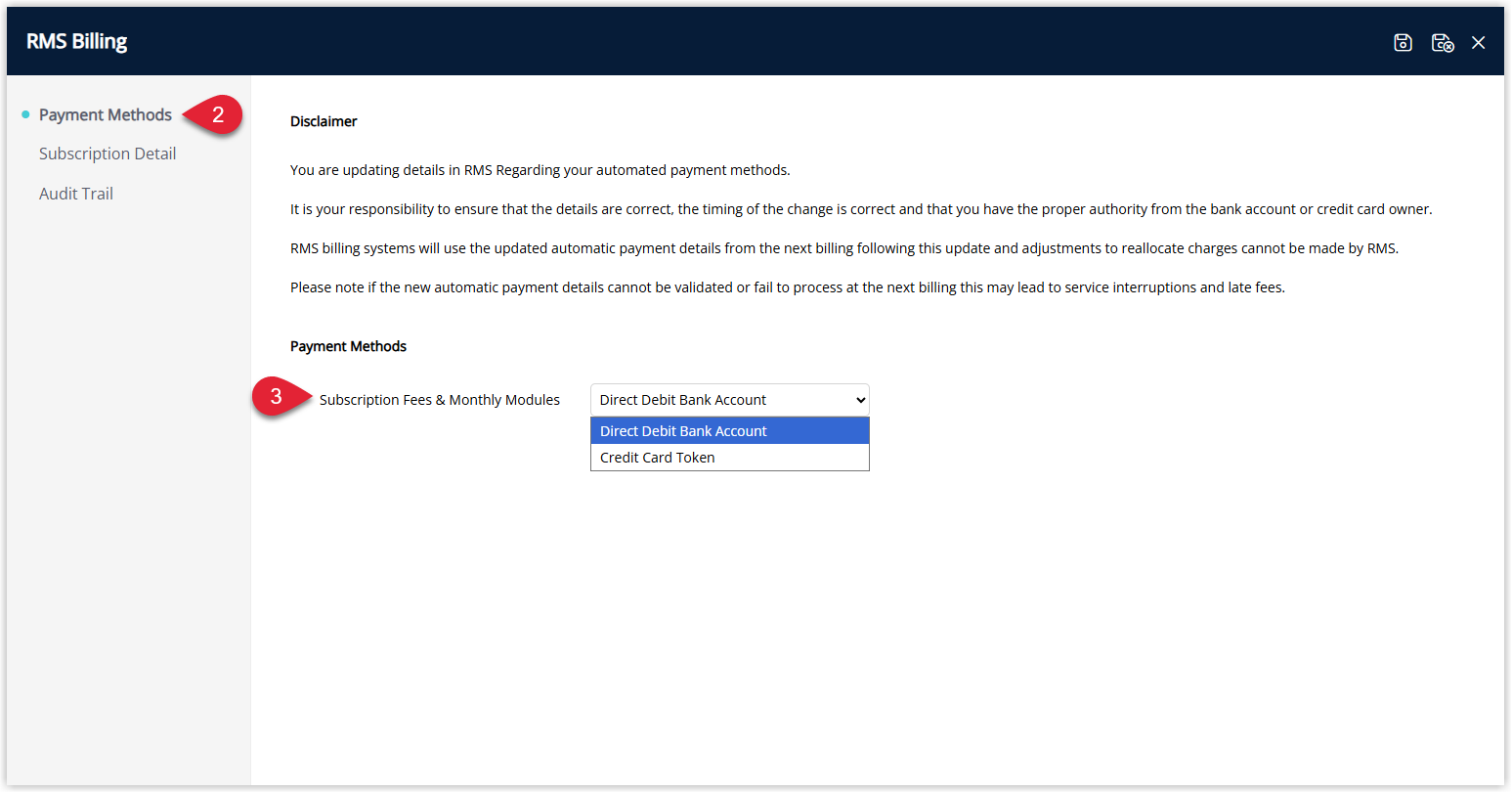Click the sentence starting 'Please note if the new'
This screenshot has width=1512, height=793.
pos(788,287)
